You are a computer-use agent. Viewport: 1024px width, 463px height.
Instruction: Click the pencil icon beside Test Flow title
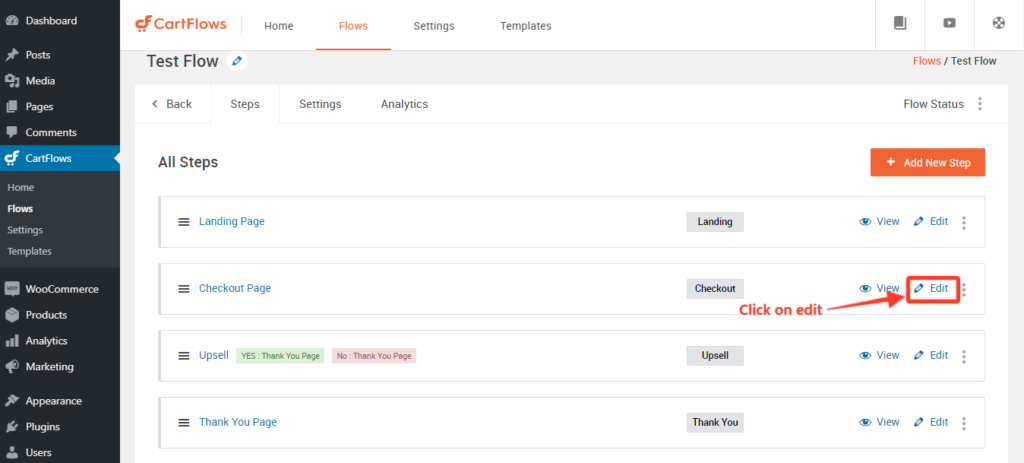tap(237, 61)
